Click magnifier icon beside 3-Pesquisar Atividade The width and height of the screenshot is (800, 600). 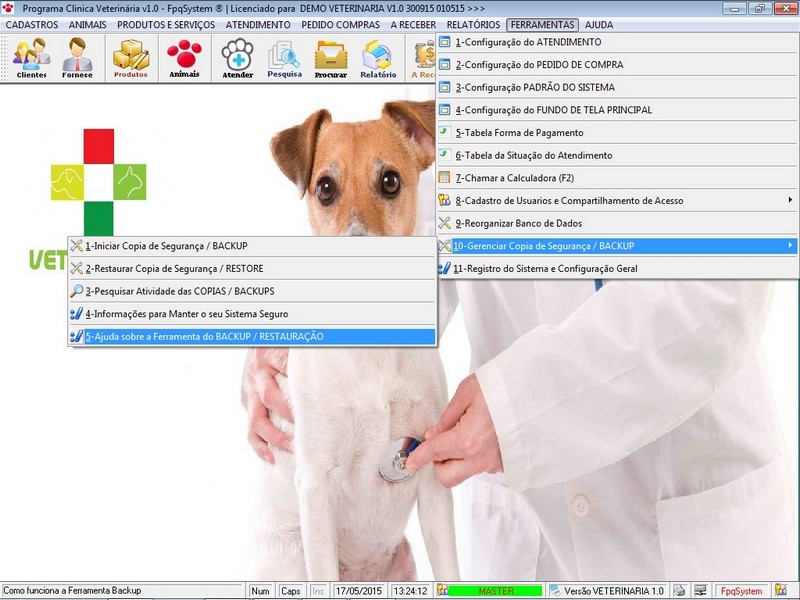(77, 291)
